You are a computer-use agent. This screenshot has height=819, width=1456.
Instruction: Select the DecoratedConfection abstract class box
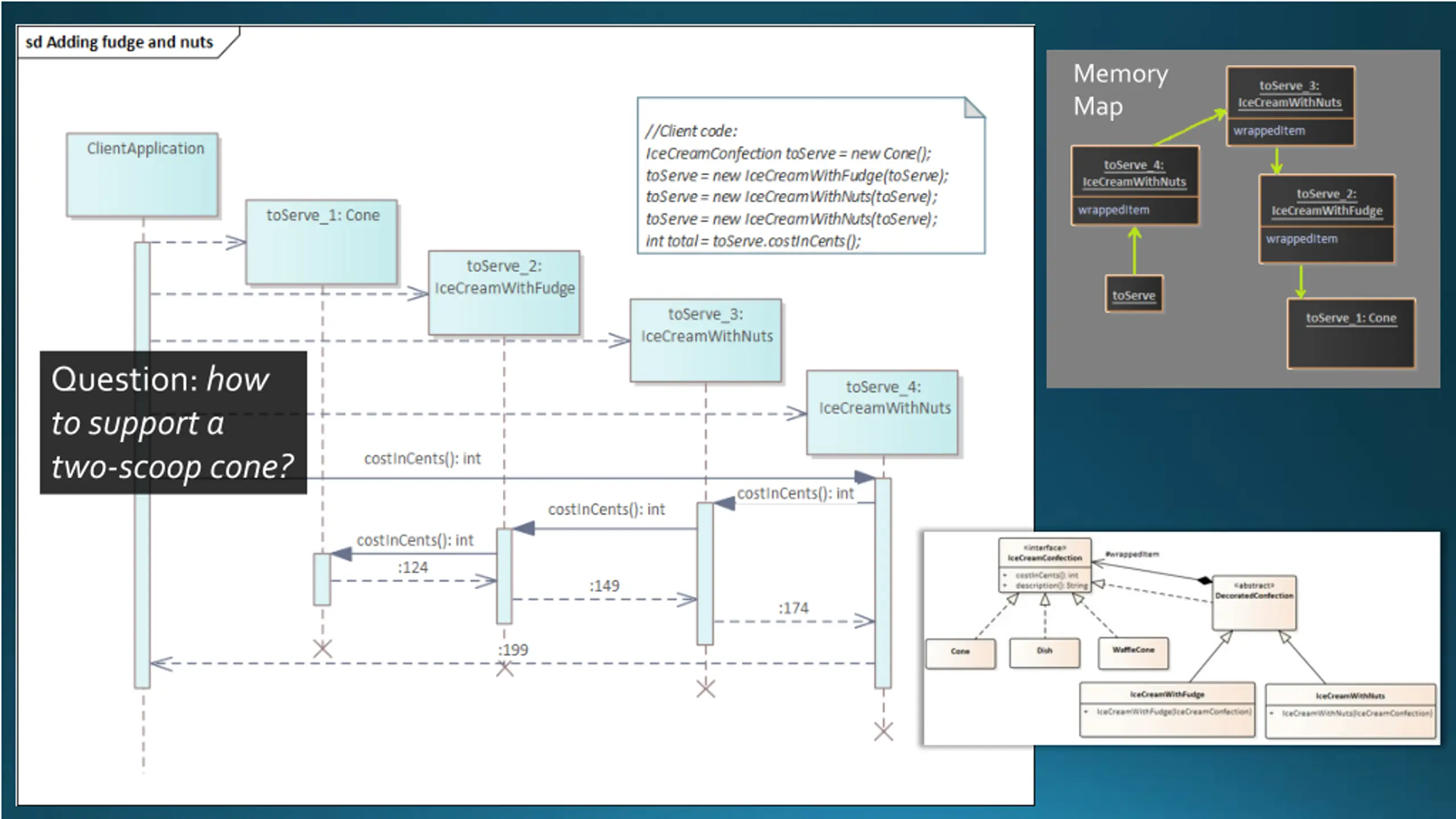1254,603
